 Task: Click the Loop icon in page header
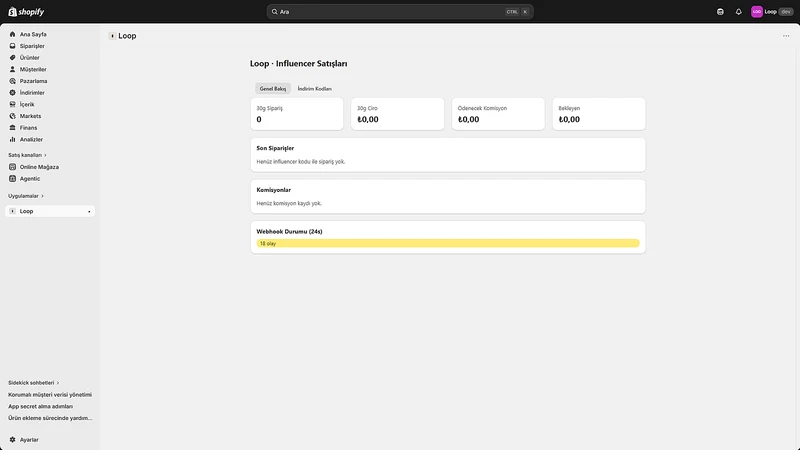coord(112,36)
